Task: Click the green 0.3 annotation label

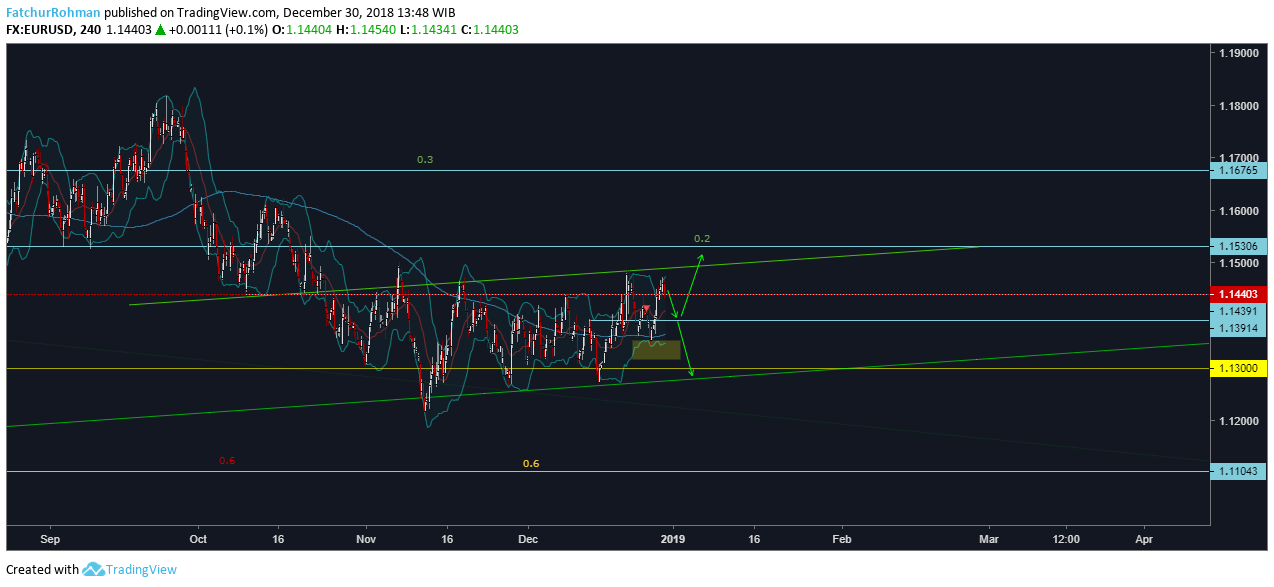Action: coord(425,160)
